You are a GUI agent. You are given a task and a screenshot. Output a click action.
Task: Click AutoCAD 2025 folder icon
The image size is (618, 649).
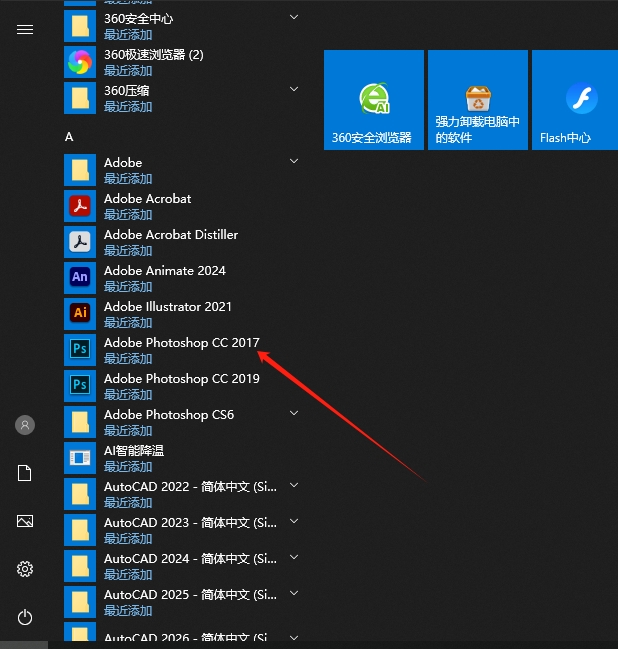(x=80, y=602)
